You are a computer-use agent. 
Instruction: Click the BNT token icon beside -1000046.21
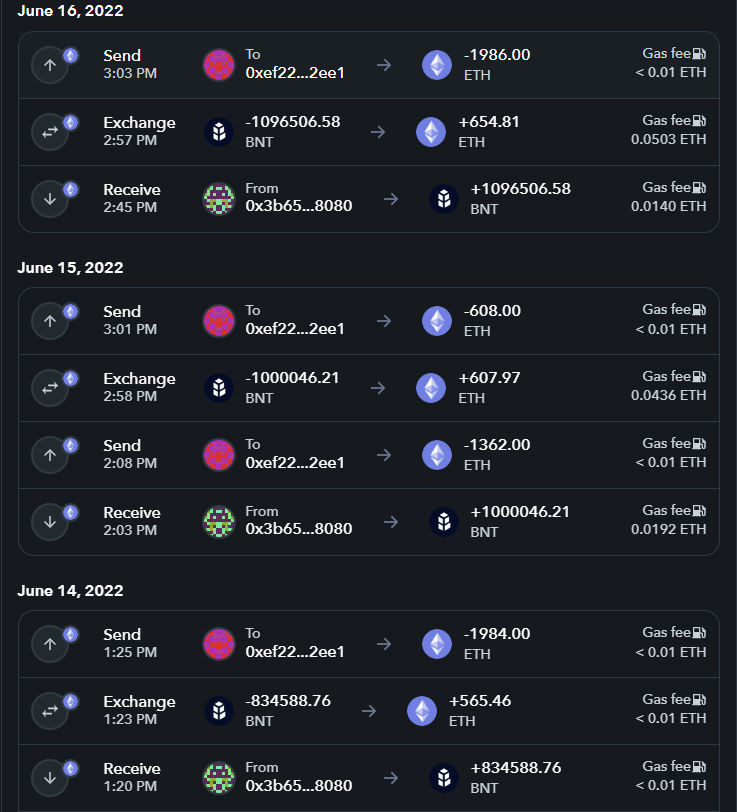point(219,388)
